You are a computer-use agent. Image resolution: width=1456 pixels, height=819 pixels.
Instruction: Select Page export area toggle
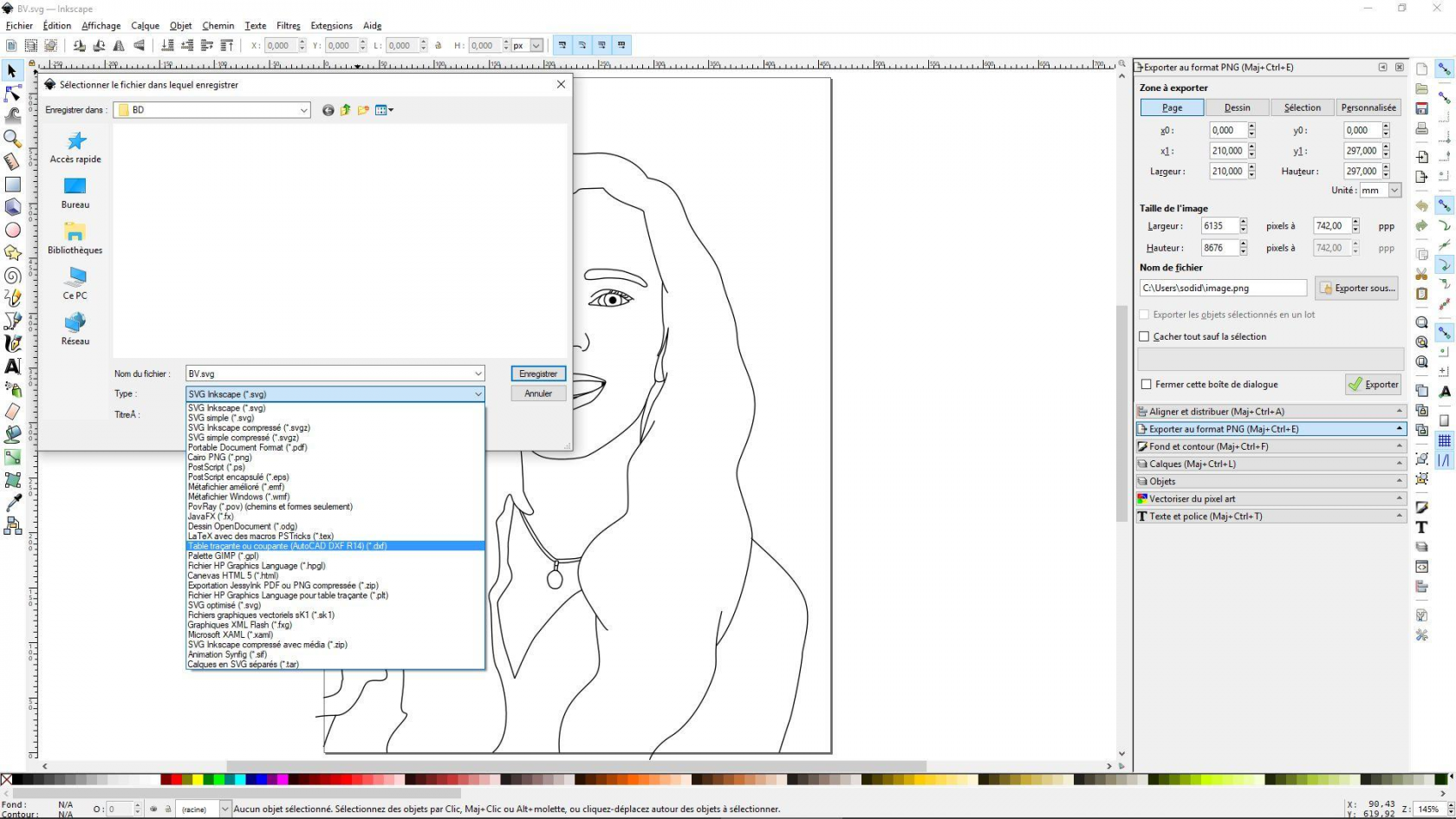click(x=1172, y=107)
